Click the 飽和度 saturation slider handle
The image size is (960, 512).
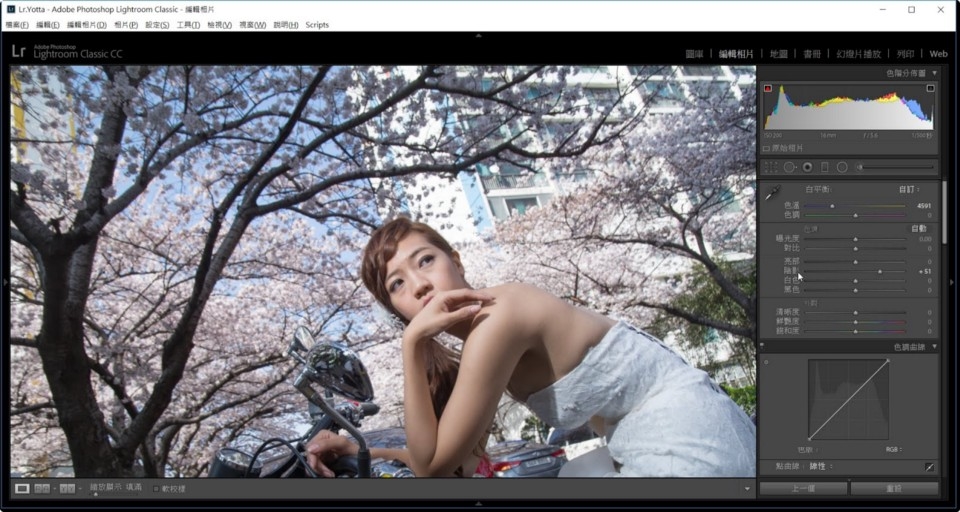click(x=855, y=331)
